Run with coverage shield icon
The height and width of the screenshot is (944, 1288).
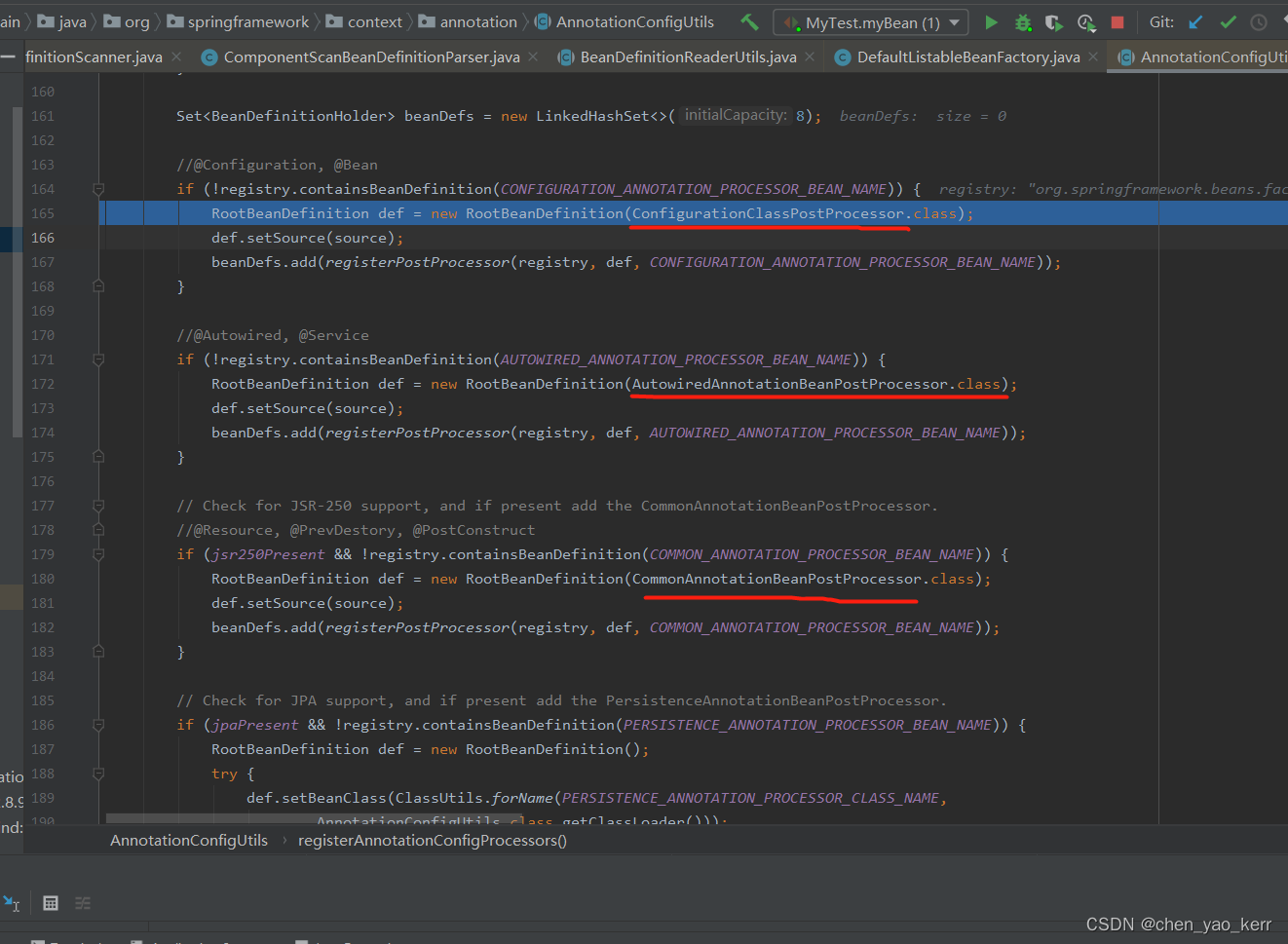click(x=1054, y=21)
